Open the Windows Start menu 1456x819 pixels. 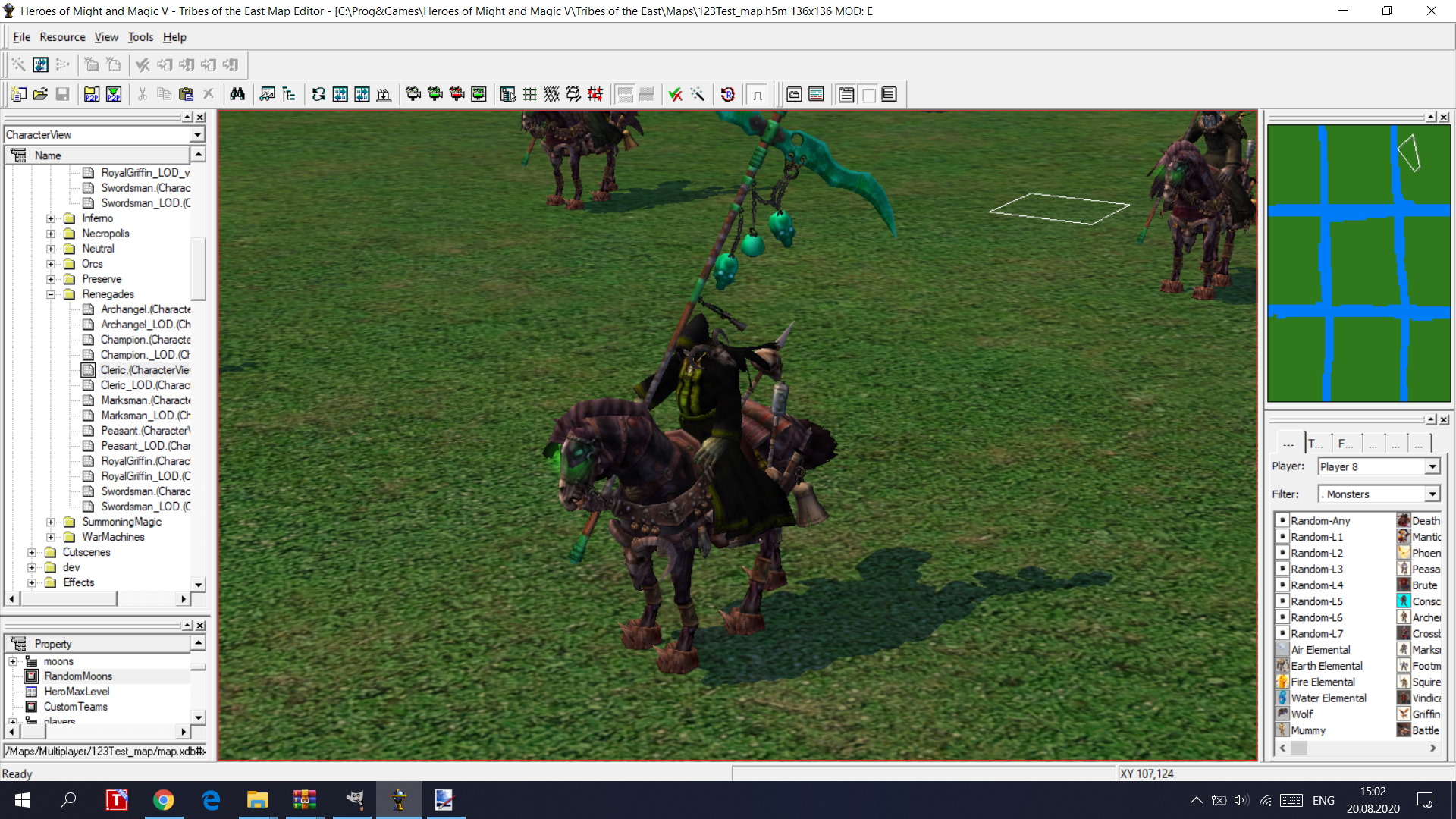(23, 800)
